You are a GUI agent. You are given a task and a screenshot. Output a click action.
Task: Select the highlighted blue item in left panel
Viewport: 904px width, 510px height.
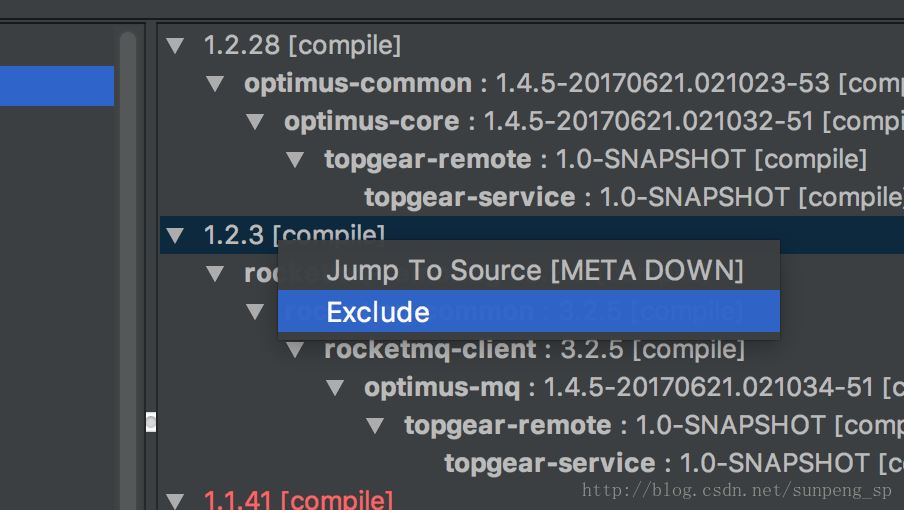(x=56, y=85)
